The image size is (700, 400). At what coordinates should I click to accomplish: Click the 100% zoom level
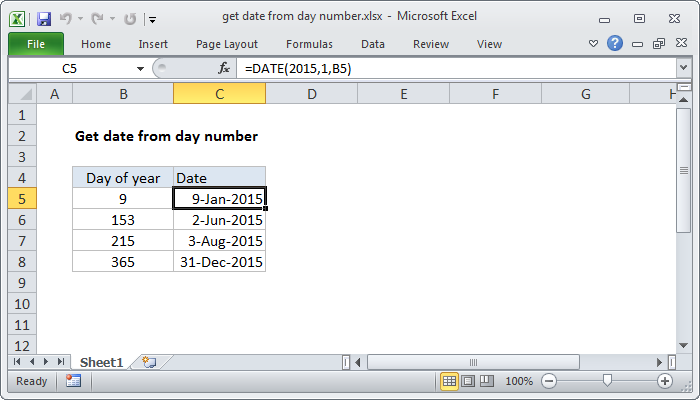tap(519, 381)
